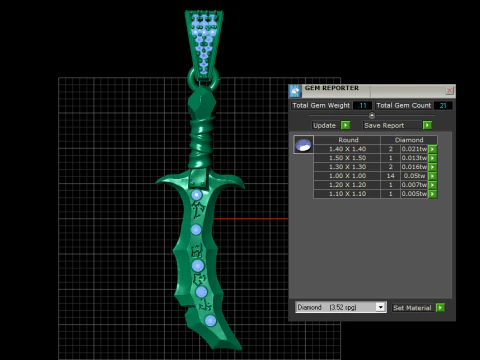Screen dimensions: 480x360
Task: Click the 0.013tw weight cell
Action: pos(414,158)
